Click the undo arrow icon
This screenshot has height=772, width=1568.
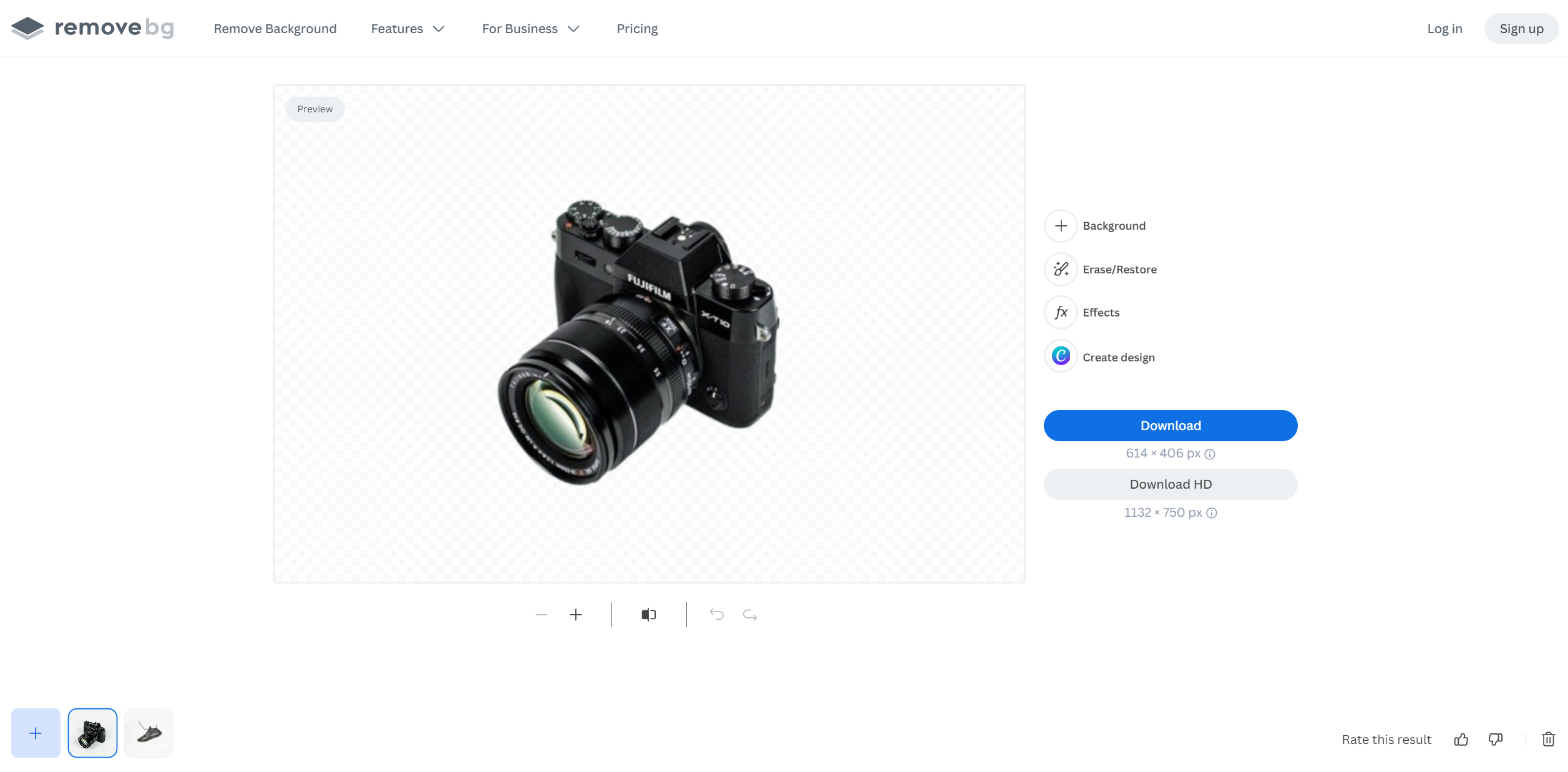point(716,614)
